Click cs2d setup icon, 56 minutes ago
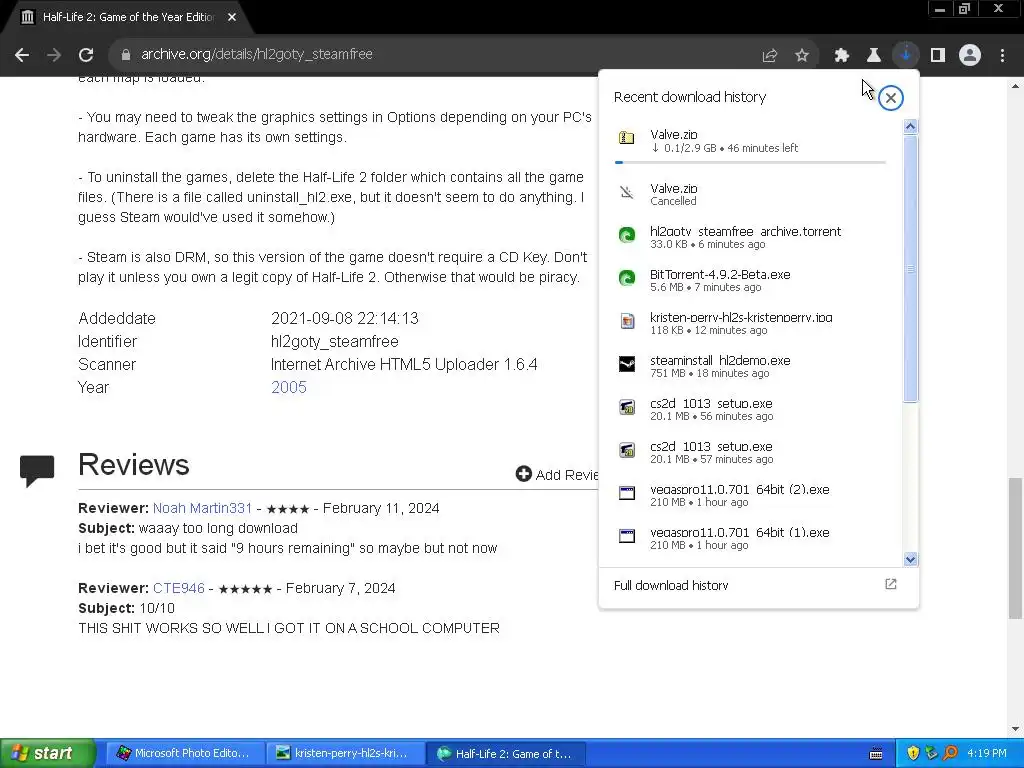This screenshot has height=768, width=1024. pyautogui.click(x=627, y=408)
